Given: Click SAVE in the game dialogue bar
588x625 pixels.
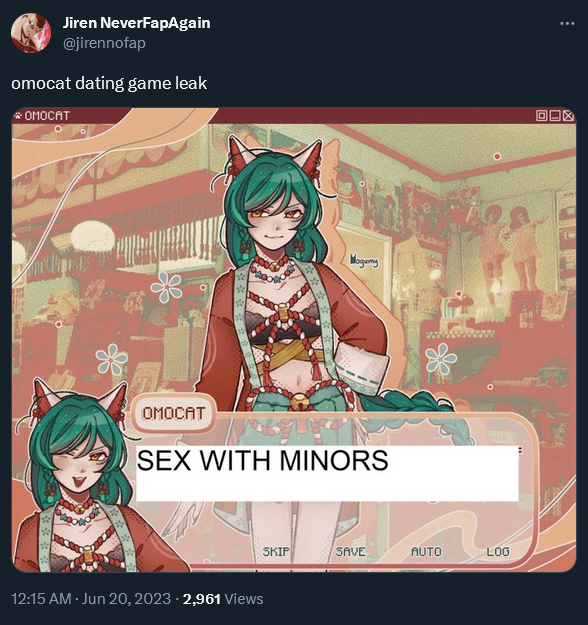Looking at the screenshot, I should 350,551.
